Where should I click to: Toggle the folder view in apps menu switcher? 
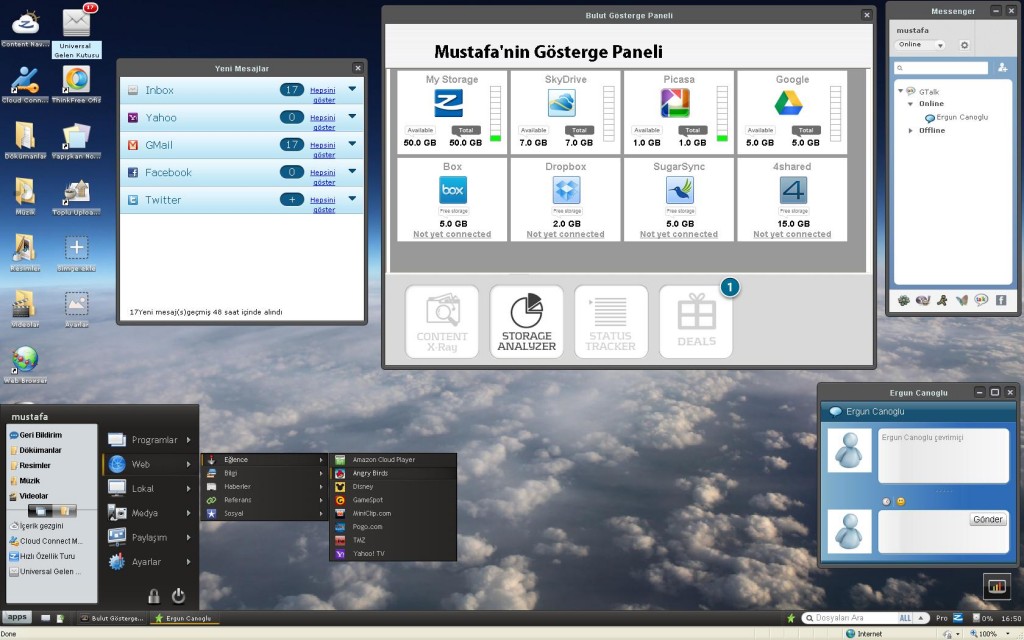coord(65,511)
